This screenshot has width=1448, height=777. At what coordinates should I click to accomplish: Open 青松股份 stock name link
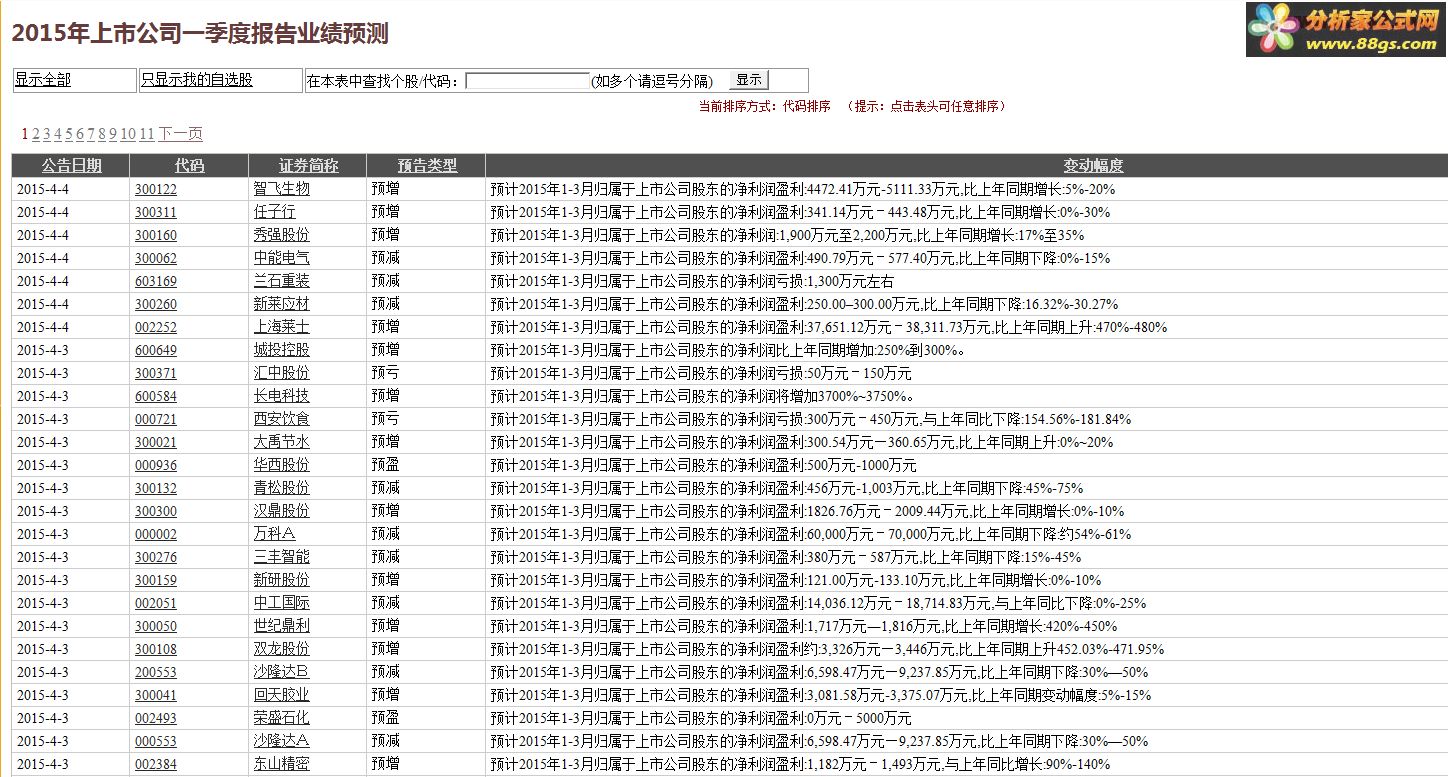[282, 488]
